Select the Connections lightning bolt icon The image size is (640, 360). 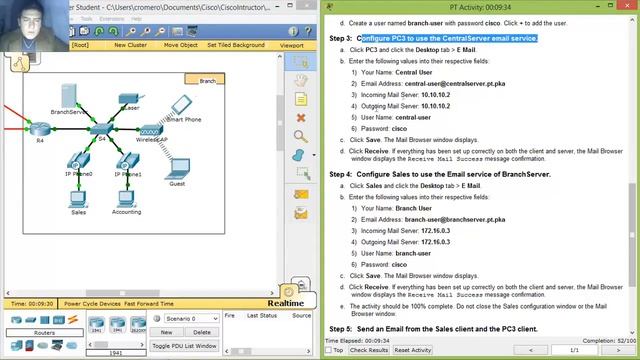[73, 320]
